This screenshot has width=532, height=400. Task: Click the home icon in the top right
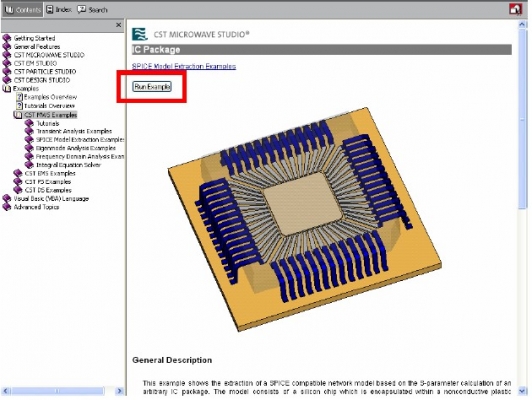[515, 9]
